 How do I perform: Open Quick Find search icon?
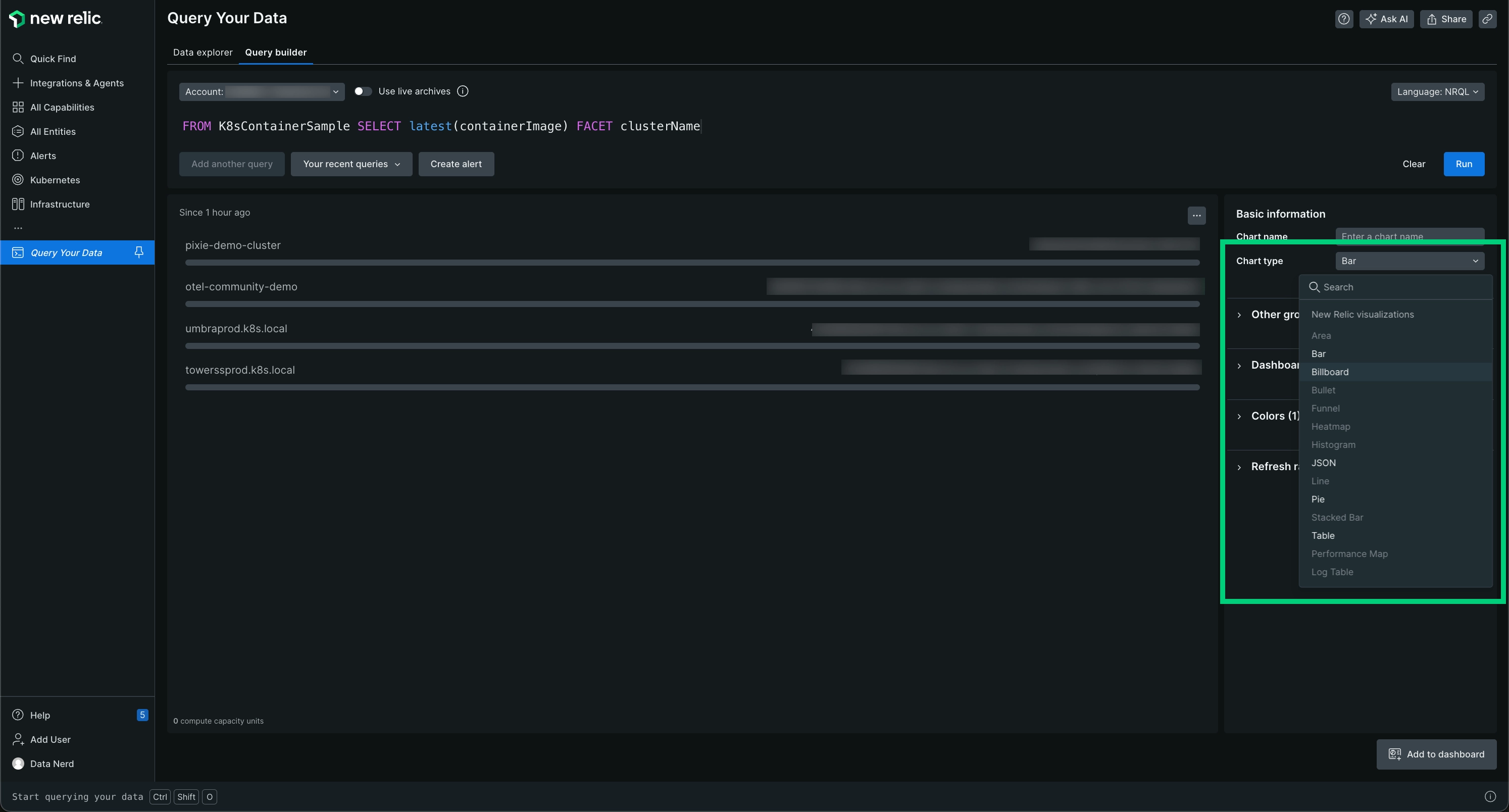(18, 59)
